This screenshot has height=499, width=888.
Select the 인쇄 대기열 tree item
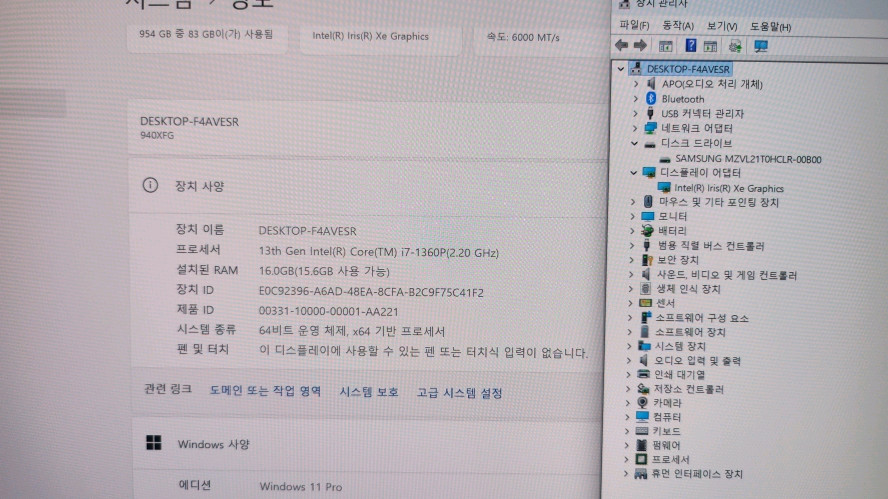tap(679, 374)
